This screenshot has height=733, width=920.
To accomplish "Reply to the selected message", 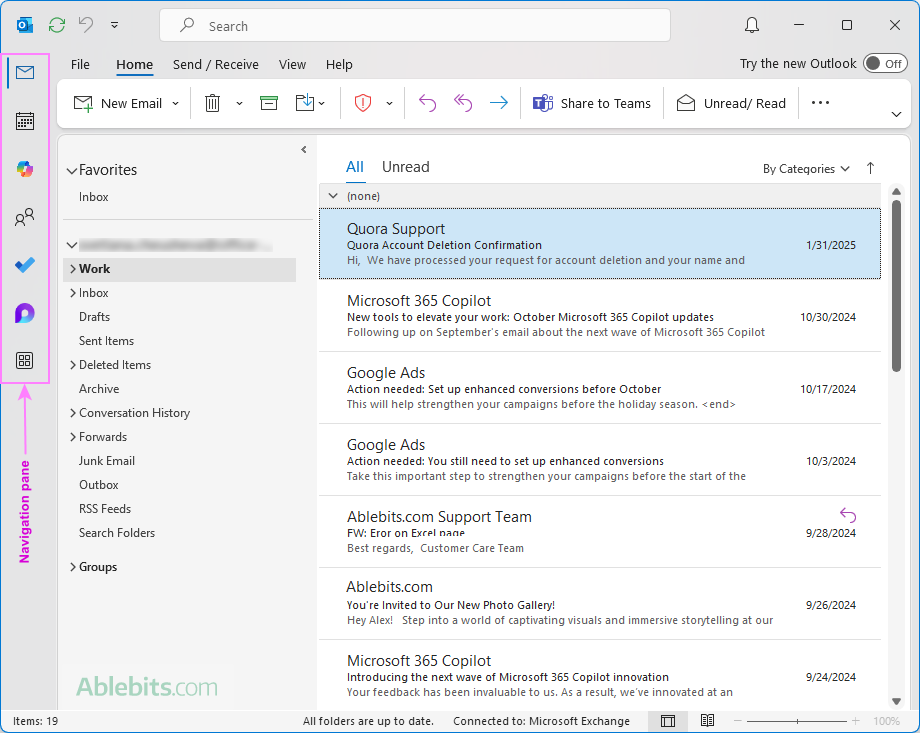I will [x=427, y=102].
